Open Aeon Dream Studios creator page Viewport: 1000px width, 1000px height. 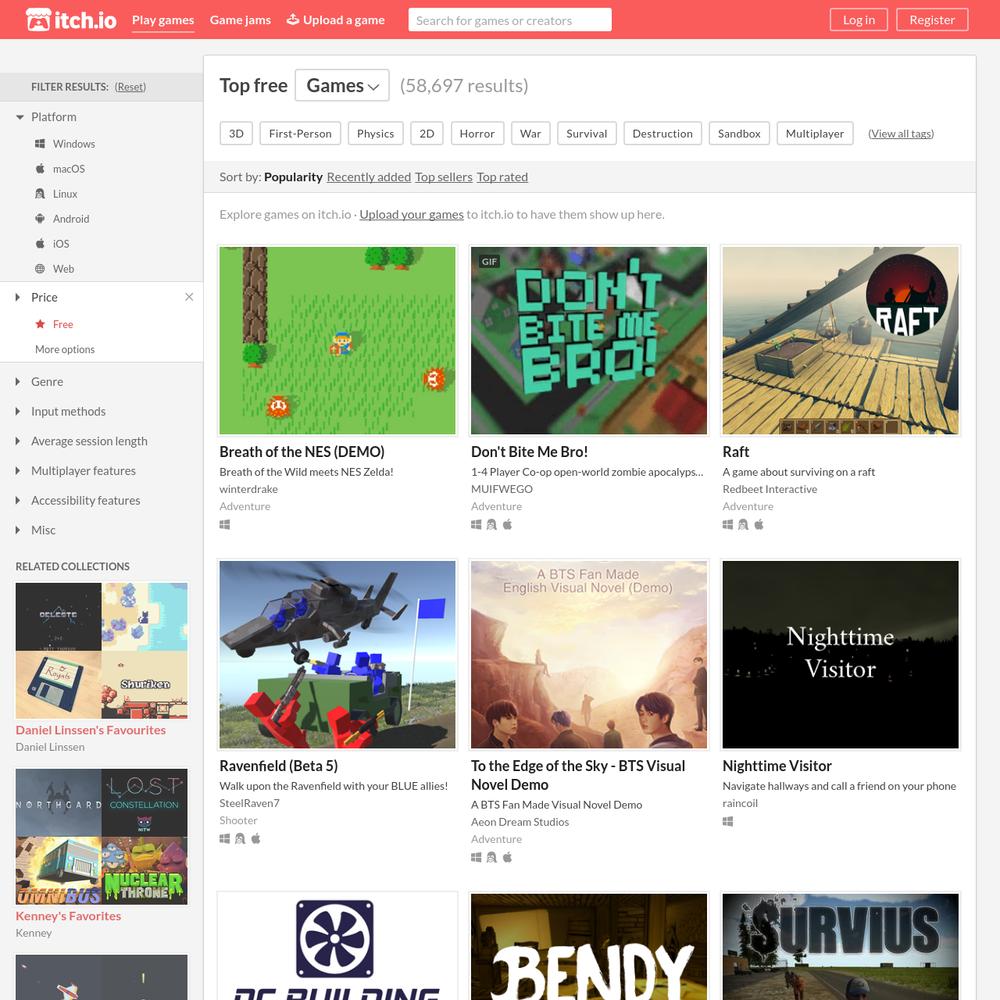pos(520,822)
